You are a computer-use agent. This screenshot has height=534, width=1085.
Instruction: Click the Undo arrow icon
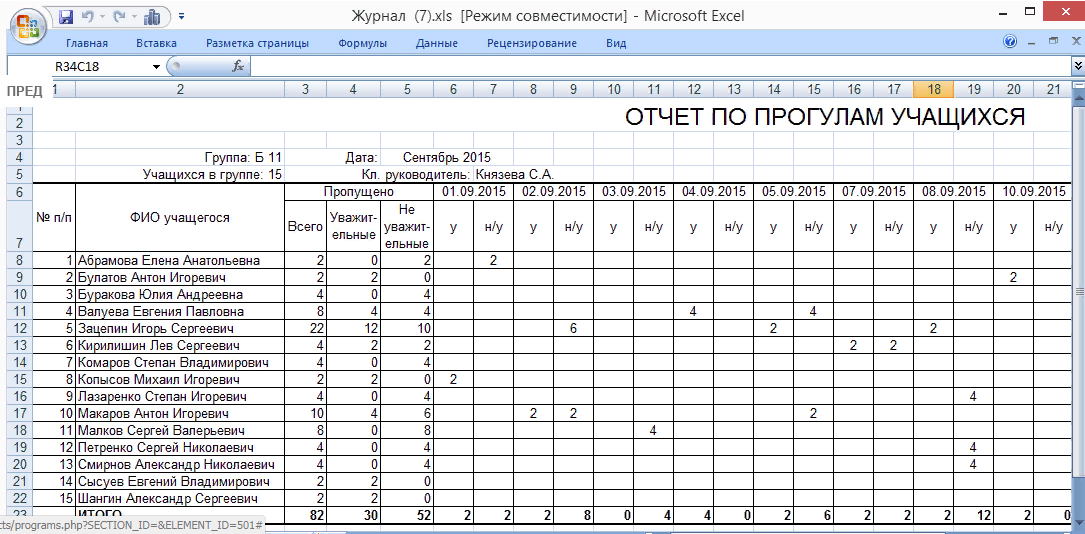[x=87, y=17]
